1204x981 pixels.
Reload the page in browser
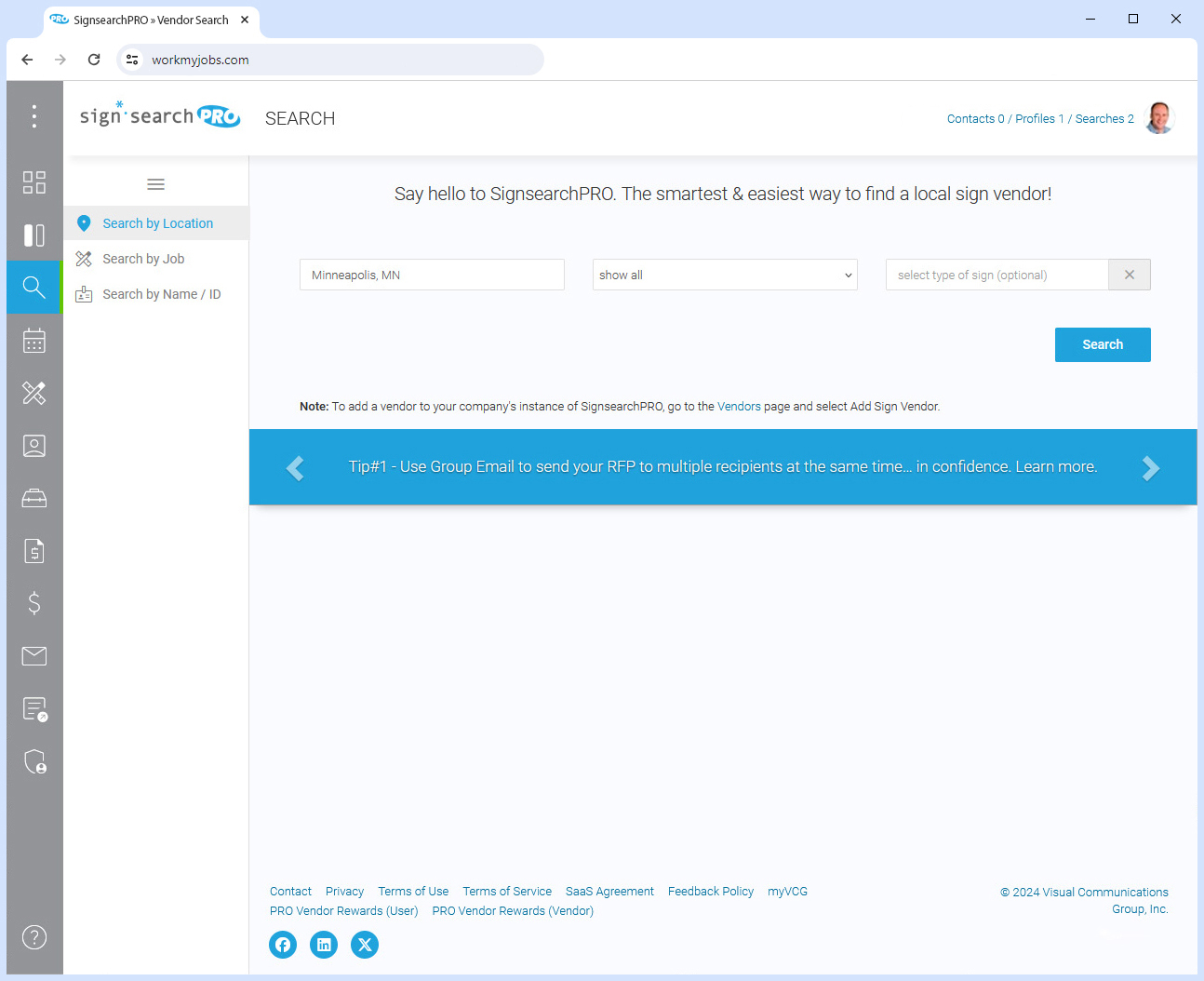94,60
